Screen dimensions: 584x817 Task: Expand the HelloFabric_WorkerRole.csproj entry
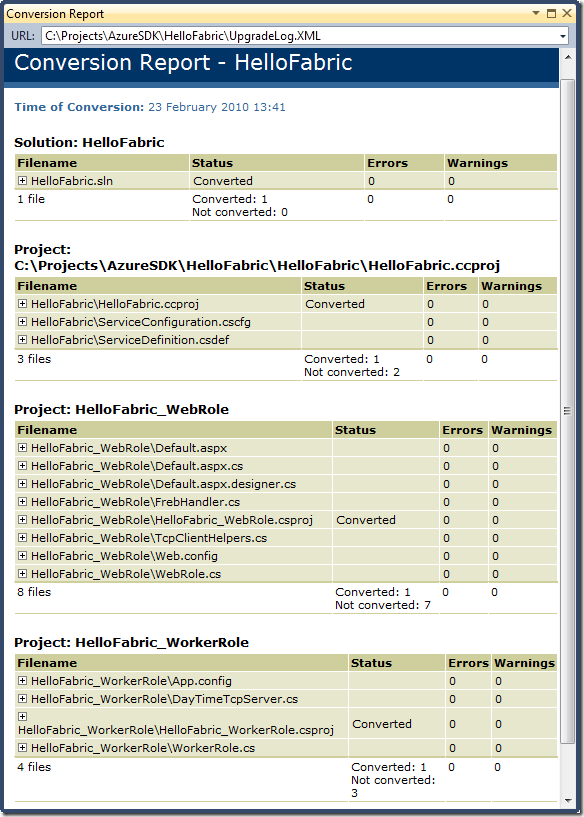pos(22,716)
